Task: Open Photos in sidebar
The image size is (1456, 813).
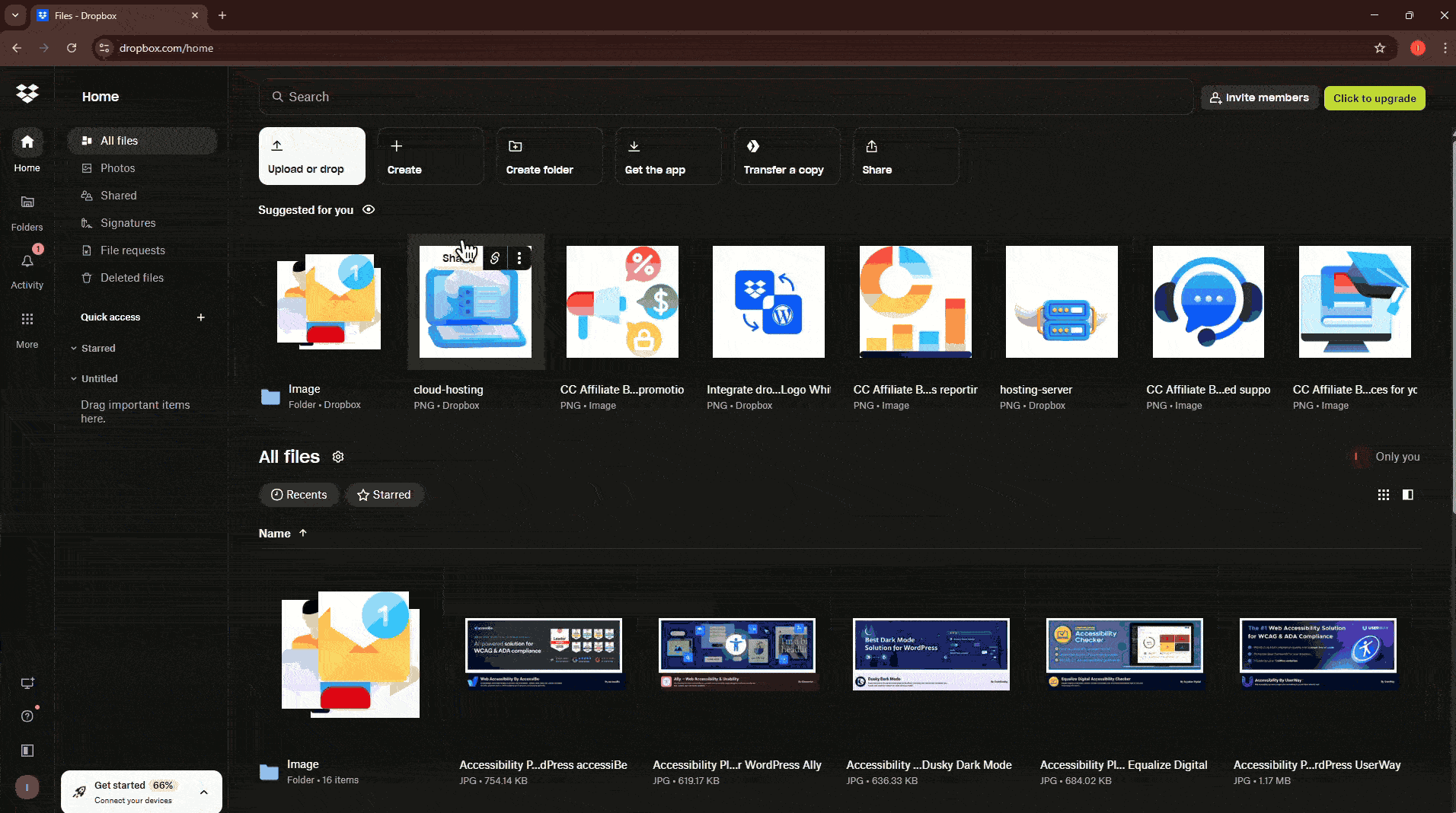Action: pyautogui.click(x=142, y=168)
